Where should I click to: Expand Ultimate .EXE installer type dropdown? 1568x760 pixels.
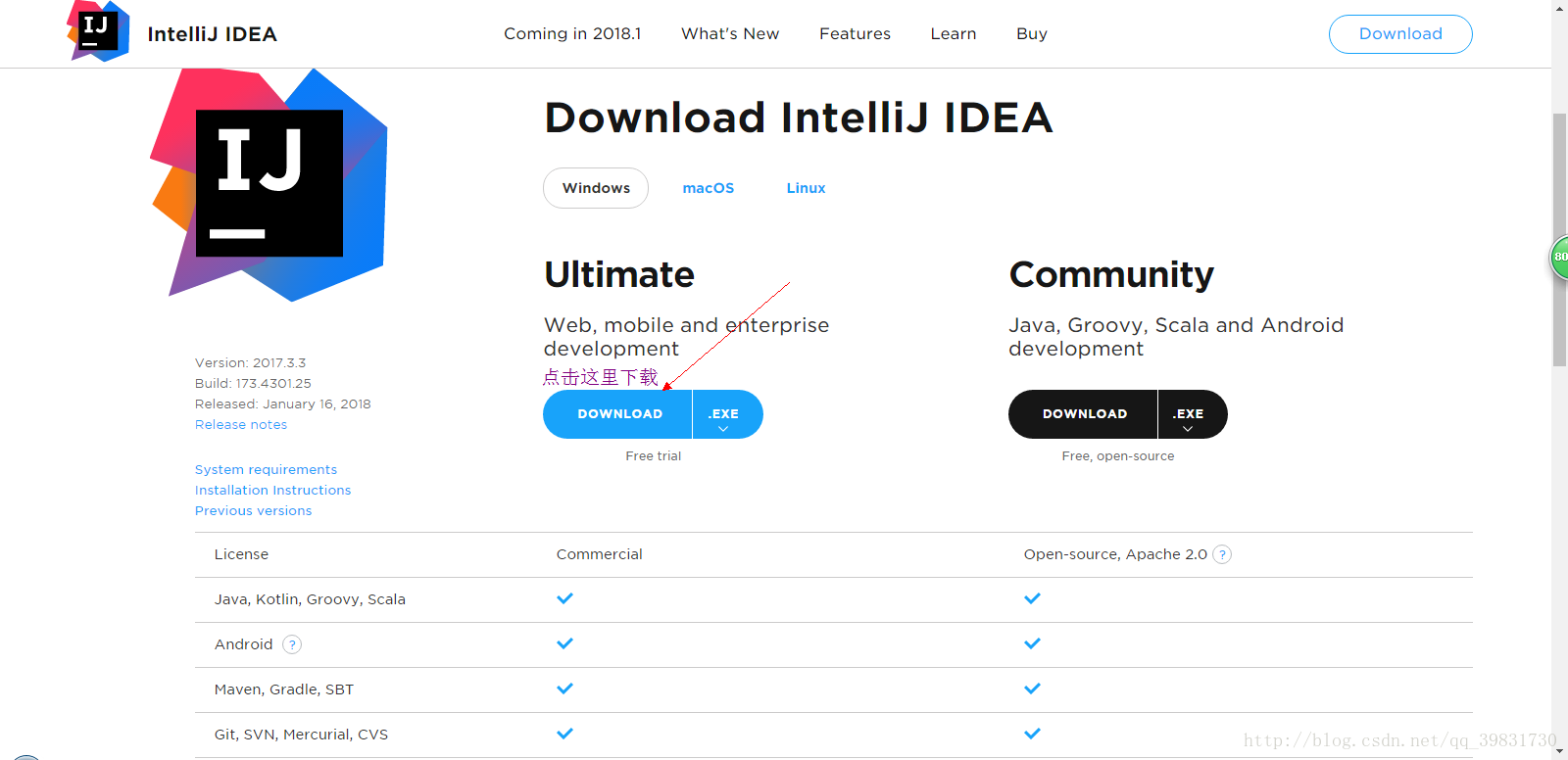pos(727,414)
